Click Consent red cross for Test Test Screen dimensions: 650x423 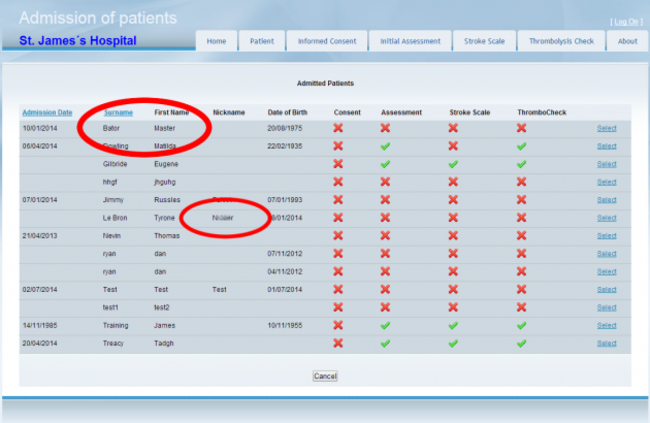tap(338, 289)
